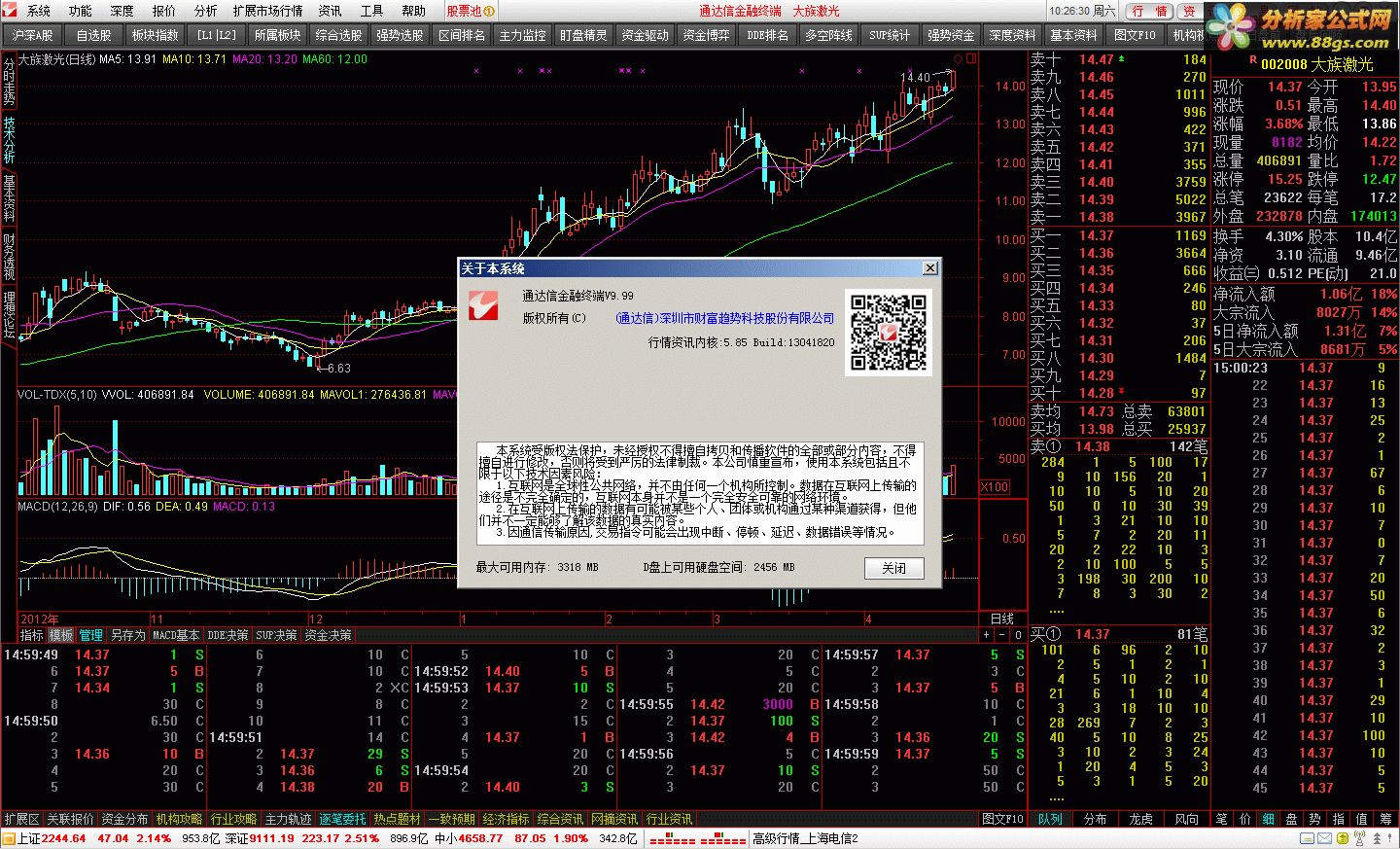Image resolution: width=1400 pixels, height=849 pixels.
Task: Click the 主力监控 toolbar button
Action: click(523, 35)
